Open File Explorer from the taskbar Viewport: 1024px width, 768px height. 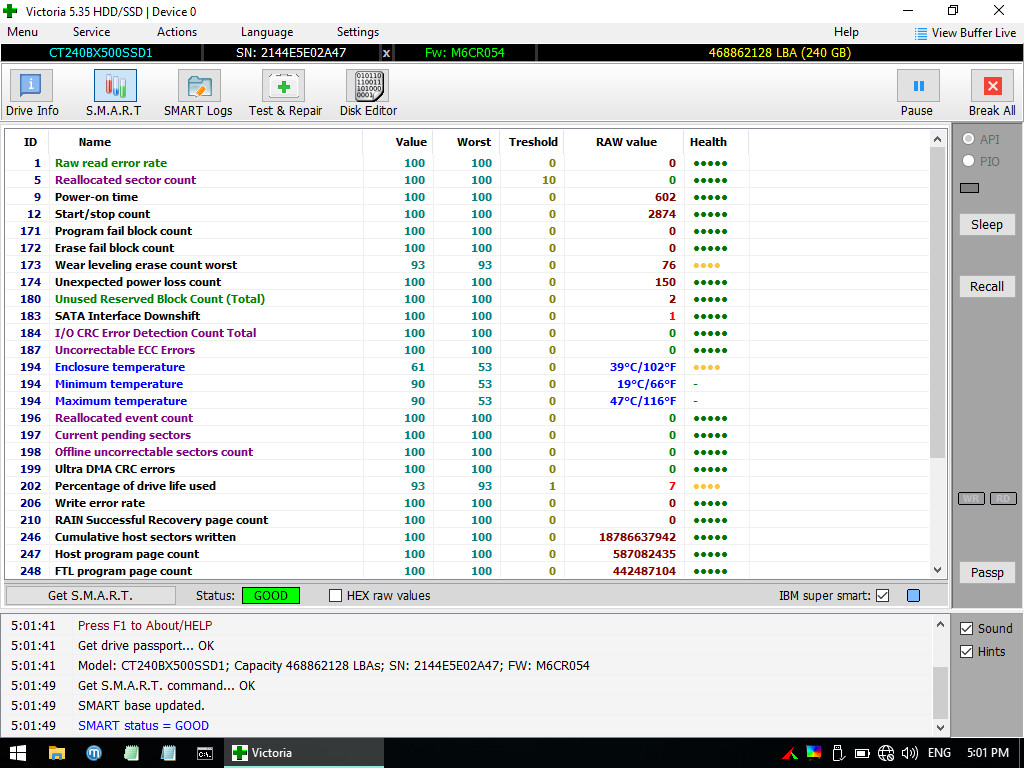pos(57,753)
